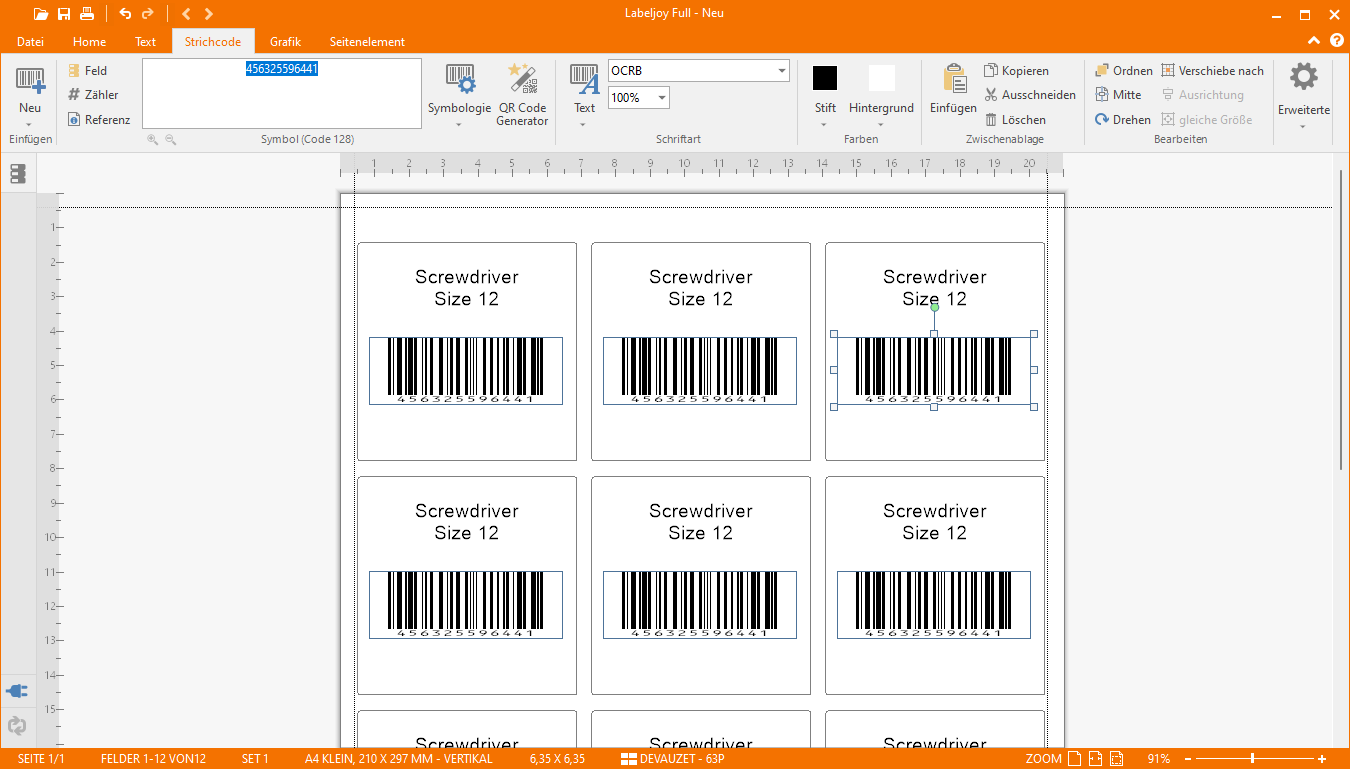This screenshot has height=769, width=1350.
Task: Go to previous item with left chevron
Action: (186, 14)
